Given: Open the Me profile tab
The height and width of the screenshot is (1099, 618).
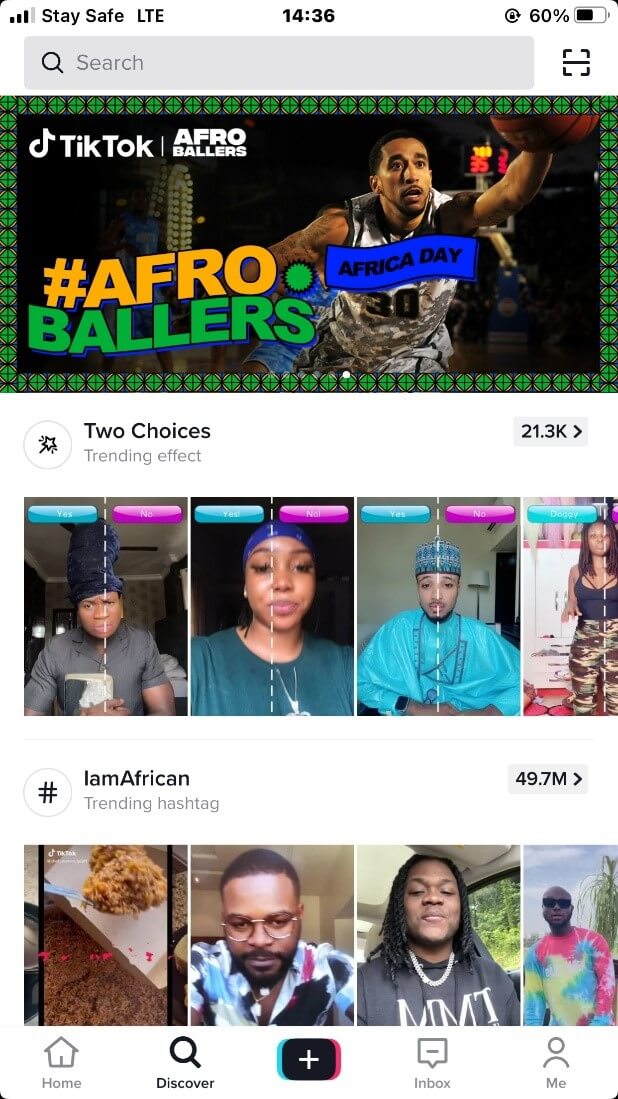Looking at the screenshot, I should pyautogui.click(x=556, y=1063).
